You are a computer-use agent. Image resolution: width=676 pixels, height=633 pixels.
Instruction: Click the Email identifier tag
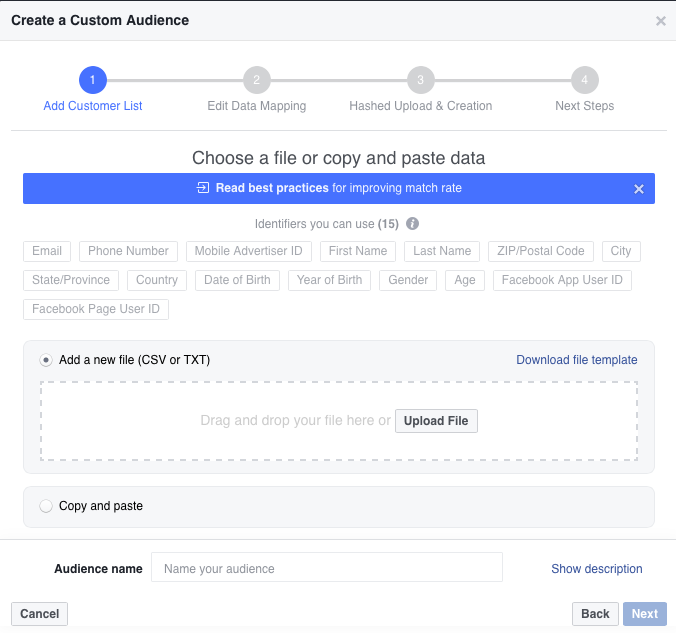(47, 251)
